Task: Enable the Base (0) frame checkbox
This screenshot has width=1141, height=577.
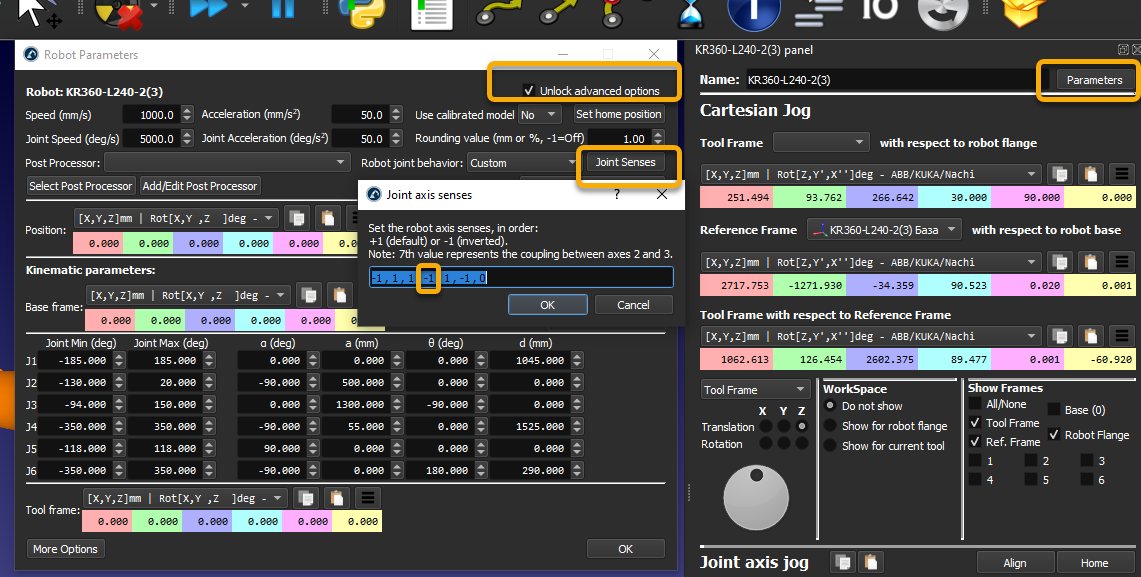Action: point(1054,410)
